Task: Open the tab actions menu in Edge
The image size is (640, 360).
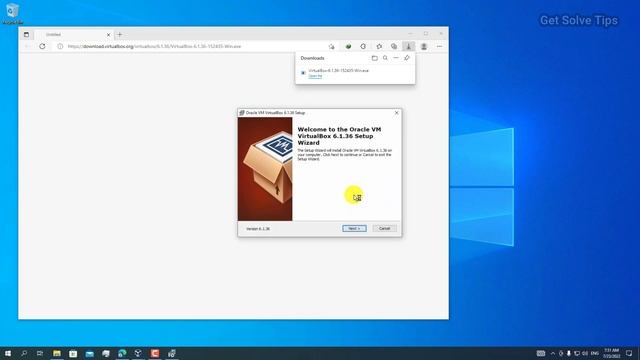Action: coord(27,35)
